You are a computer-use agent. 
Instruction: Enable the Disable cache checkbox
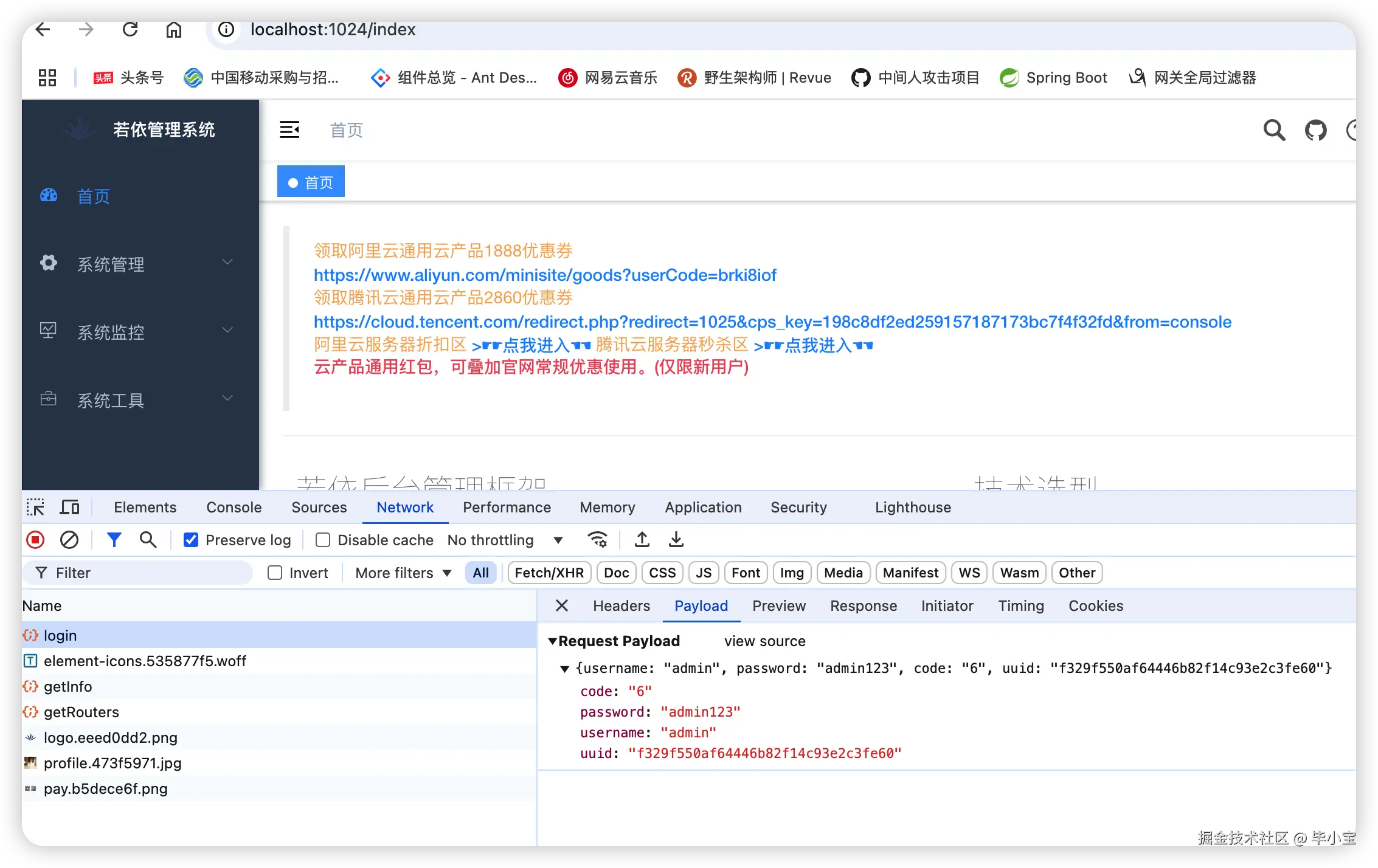click(x=323, y=540)
